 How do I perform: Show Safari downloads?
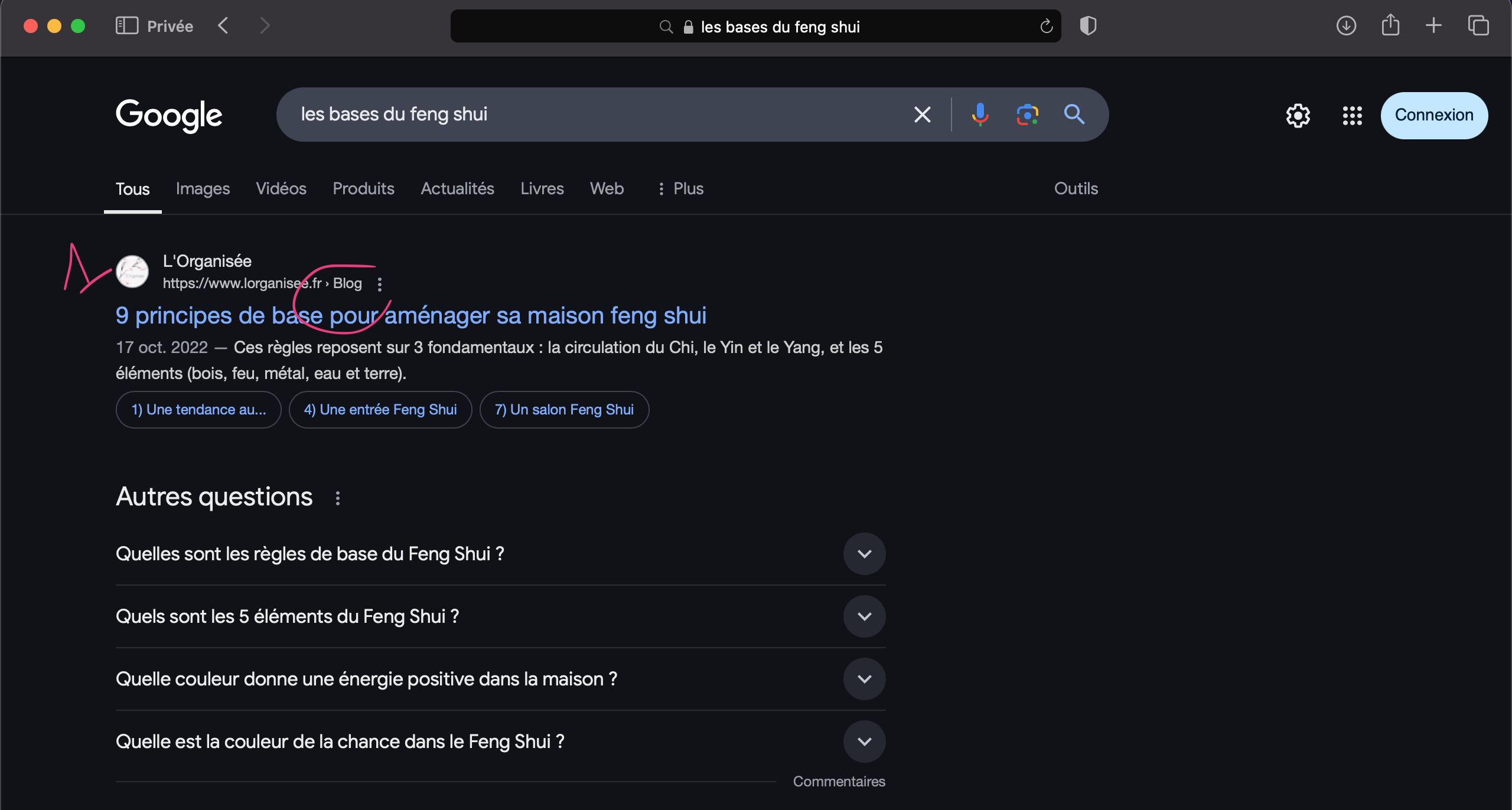point(1346,26)
